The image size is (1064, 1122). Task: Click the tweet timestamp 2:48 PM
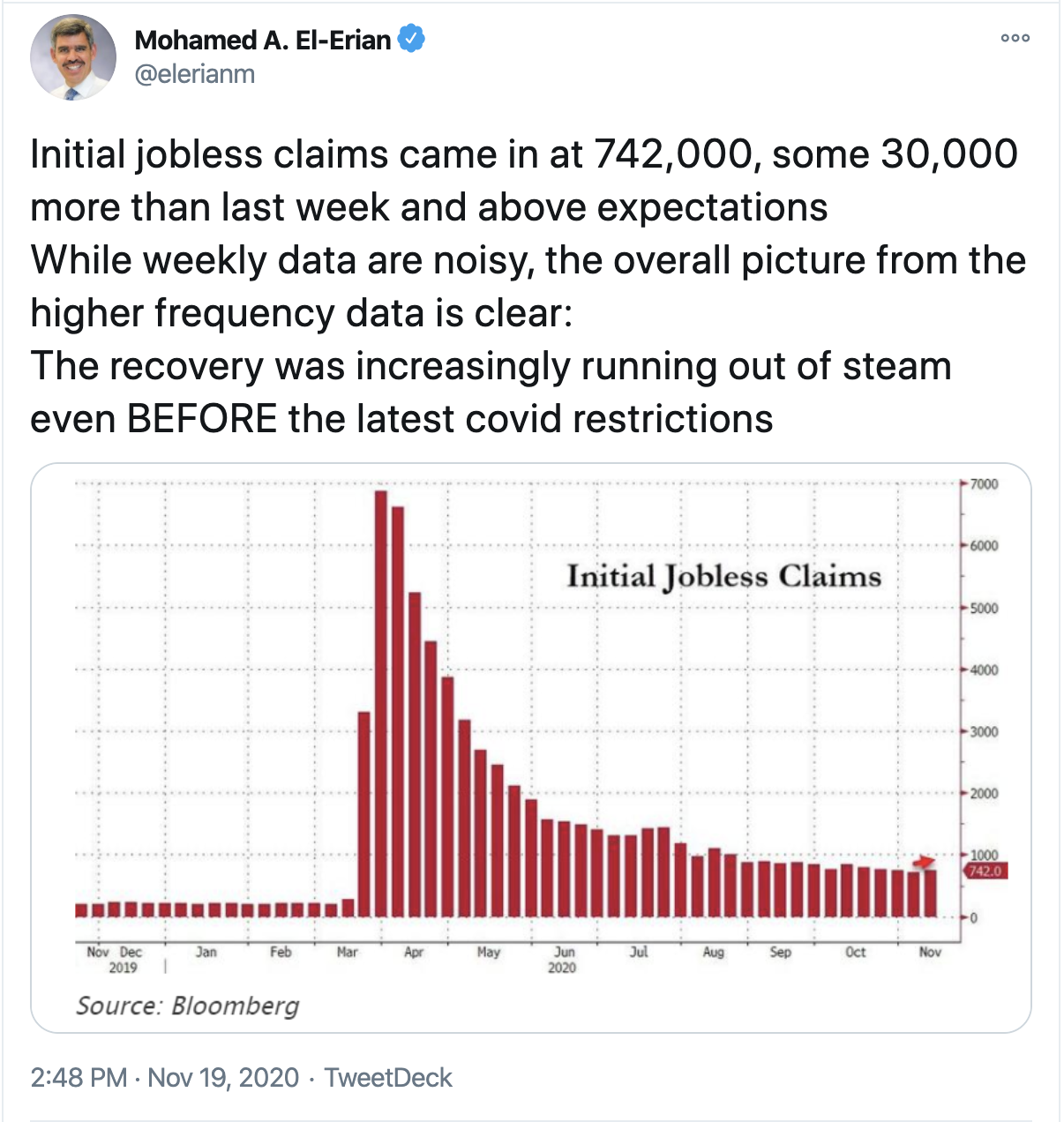click(79, 1077)
